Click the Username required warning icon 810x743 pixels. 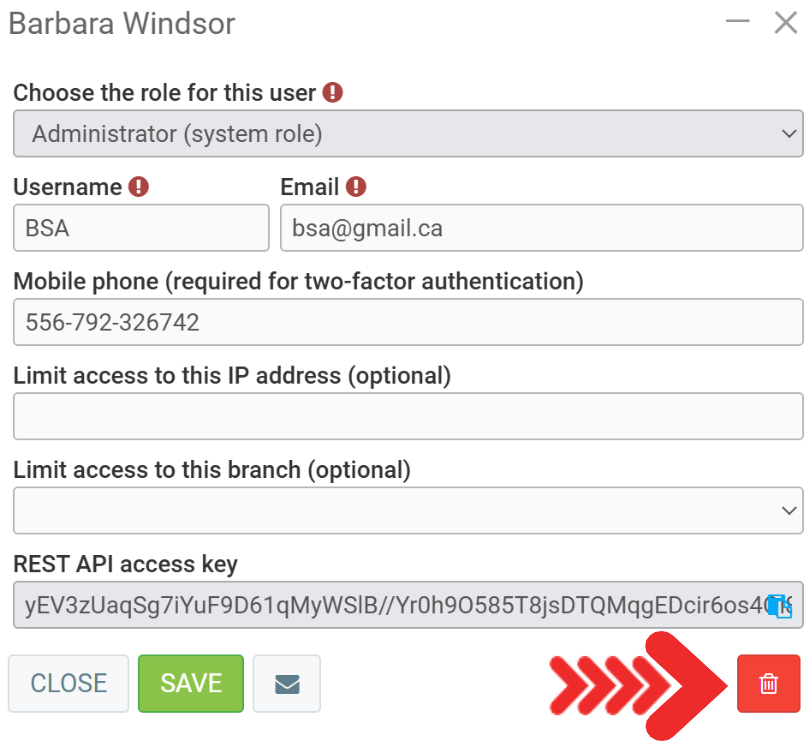tap(139, 187)
